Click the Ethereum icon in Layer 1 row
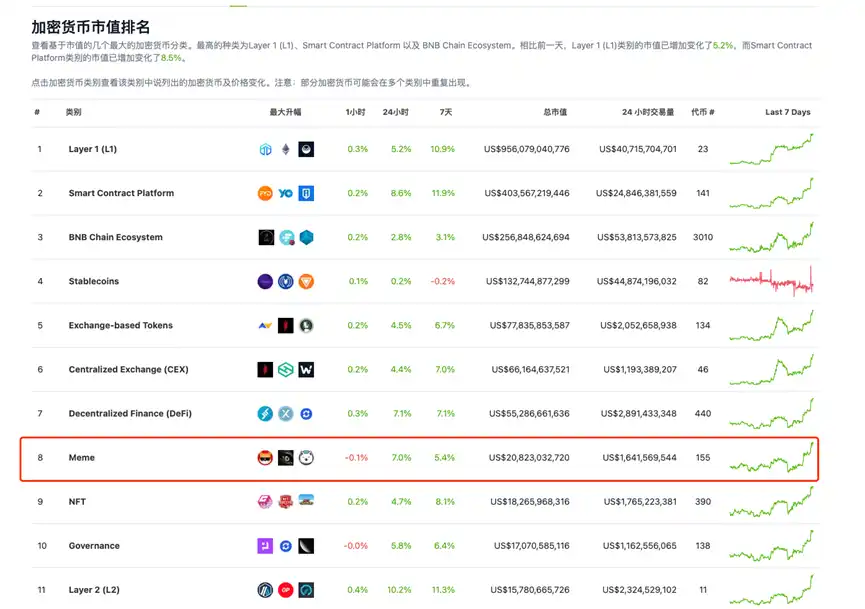Image resolution: width=865 pixels, height=609 pixels. tap(285, 149)
